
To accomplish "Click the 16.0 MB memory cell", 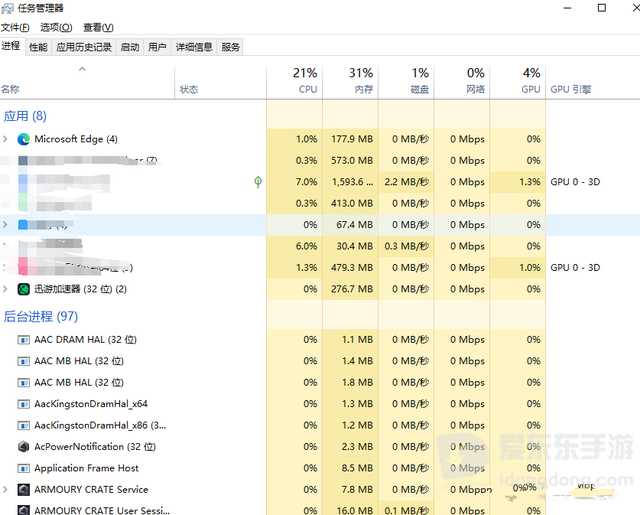I will tap(351, 510).
